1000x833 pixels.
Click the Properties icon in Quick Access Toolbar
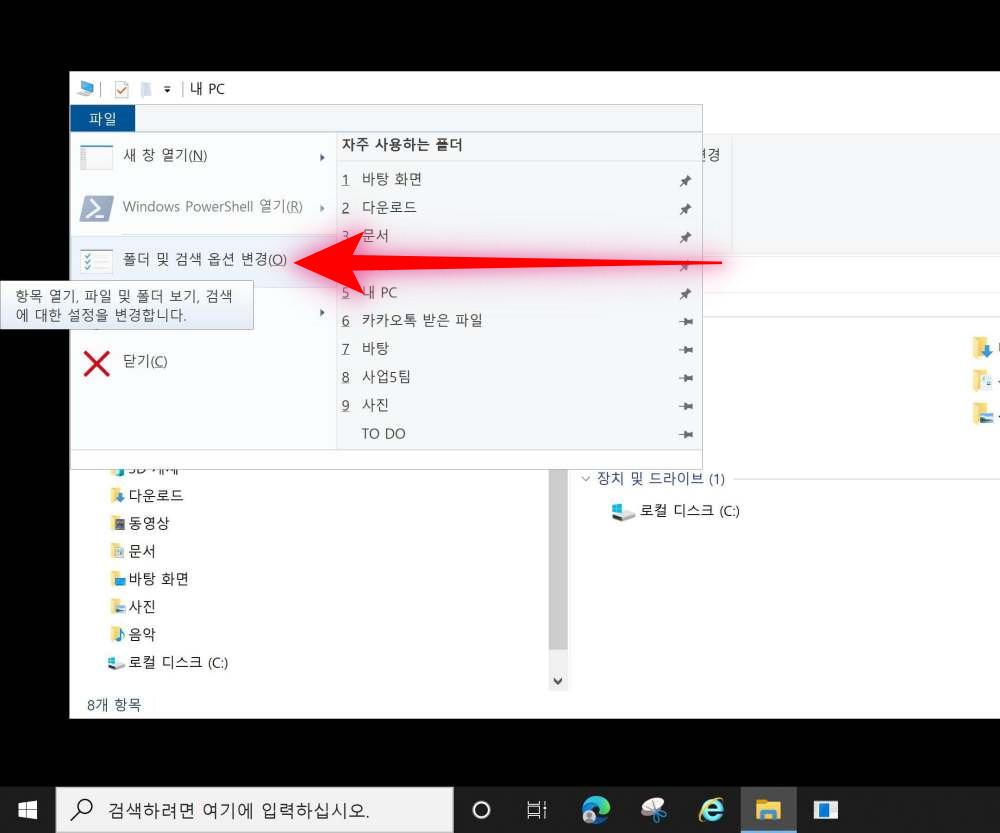coord(121,89)
